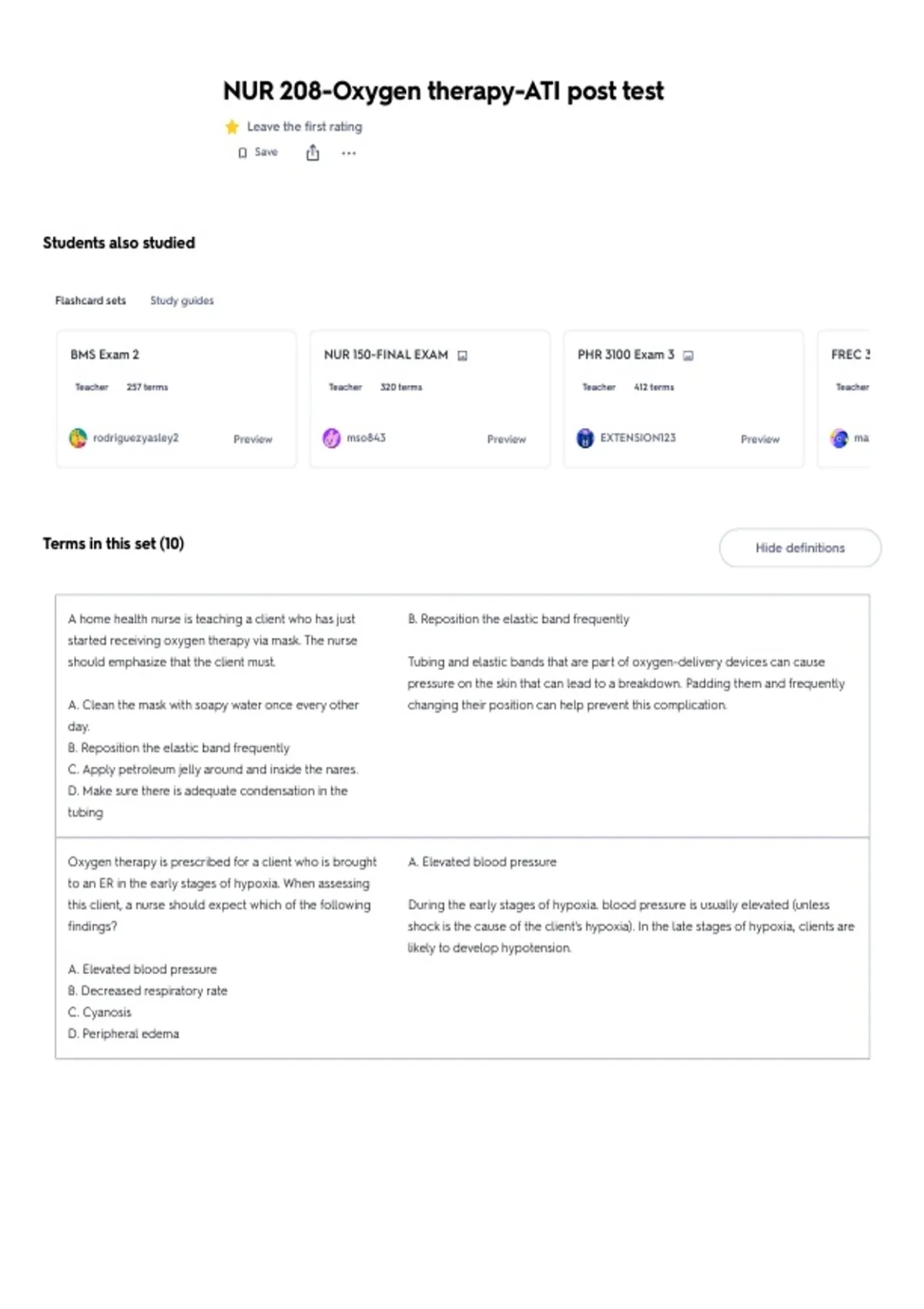Open the share icon below the title
Screen dimensions: 924x1309
313,153
